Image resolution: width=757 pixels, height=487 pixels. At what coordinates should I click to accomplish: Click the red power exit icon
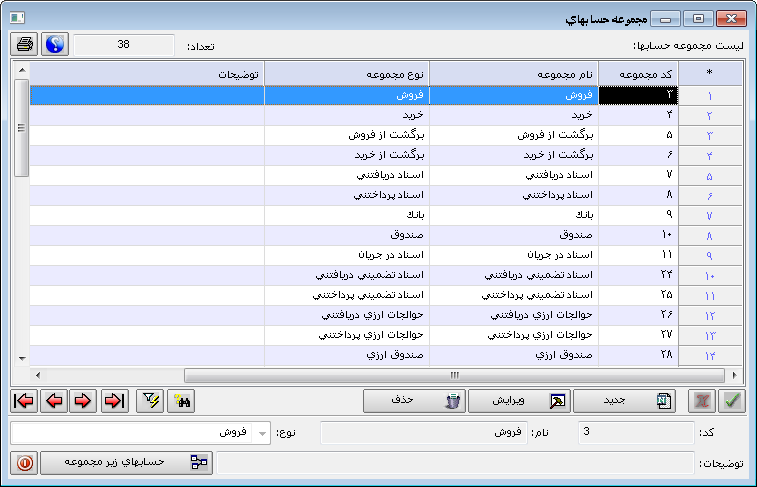(x=25, y=463)
